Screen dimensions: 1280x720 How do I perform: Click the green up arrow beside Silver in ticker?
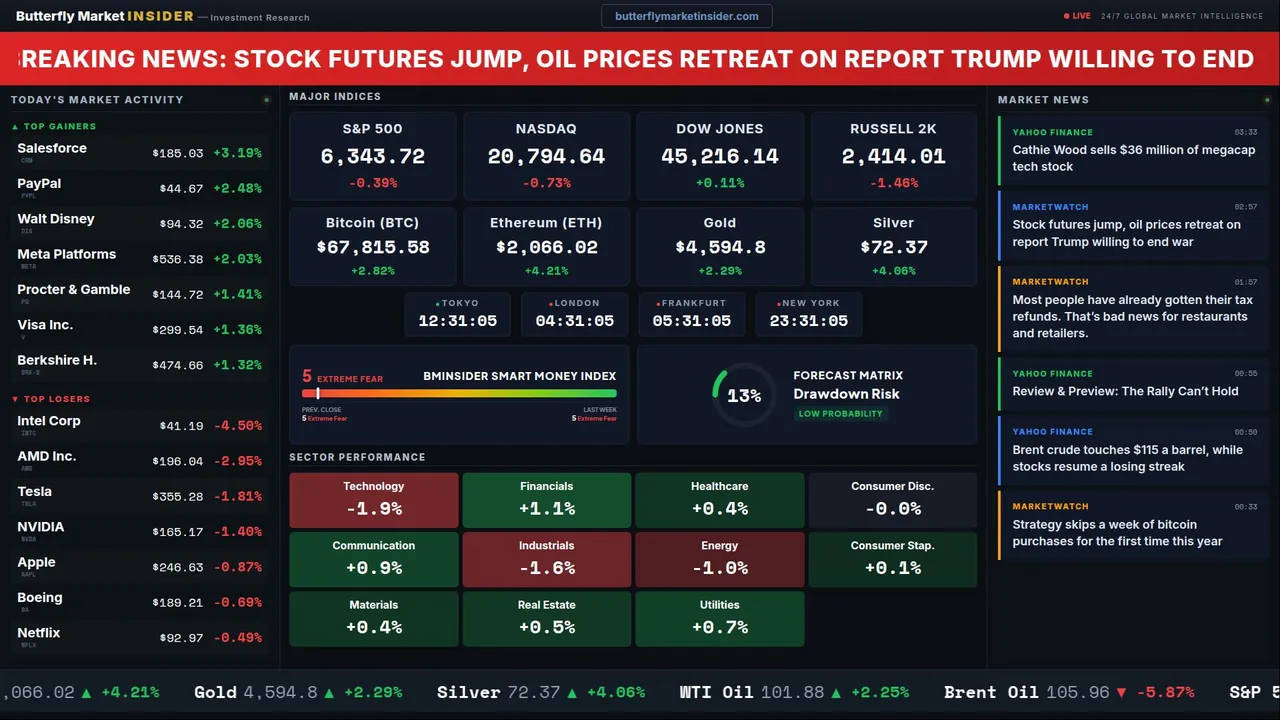click(575, 692)
